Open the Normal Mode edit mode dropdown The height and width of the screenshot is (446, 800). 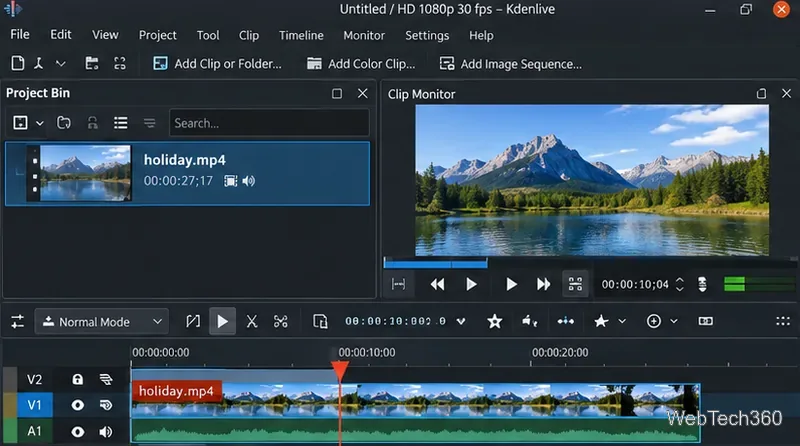point(102,321)
